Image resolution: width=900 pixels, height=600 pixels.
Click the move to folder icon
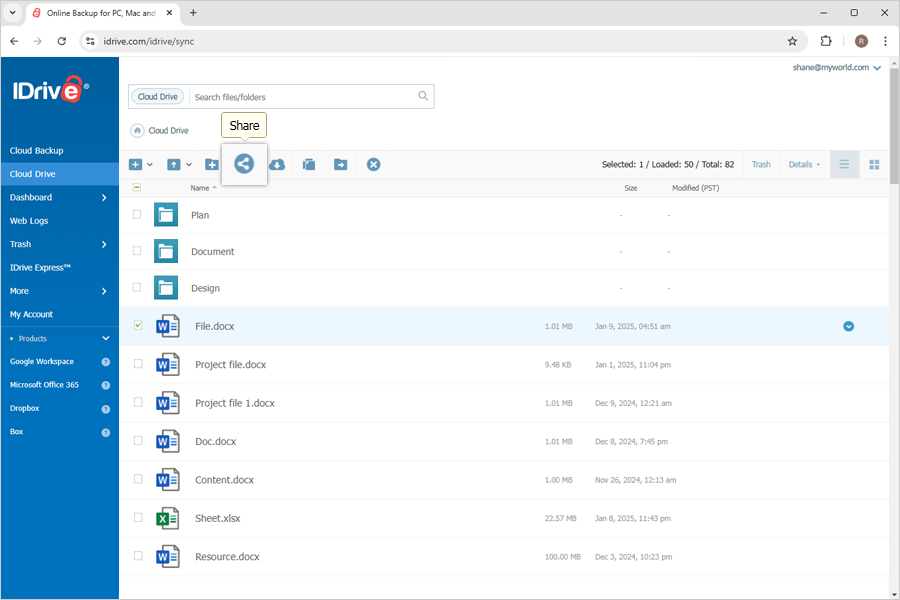340,165
